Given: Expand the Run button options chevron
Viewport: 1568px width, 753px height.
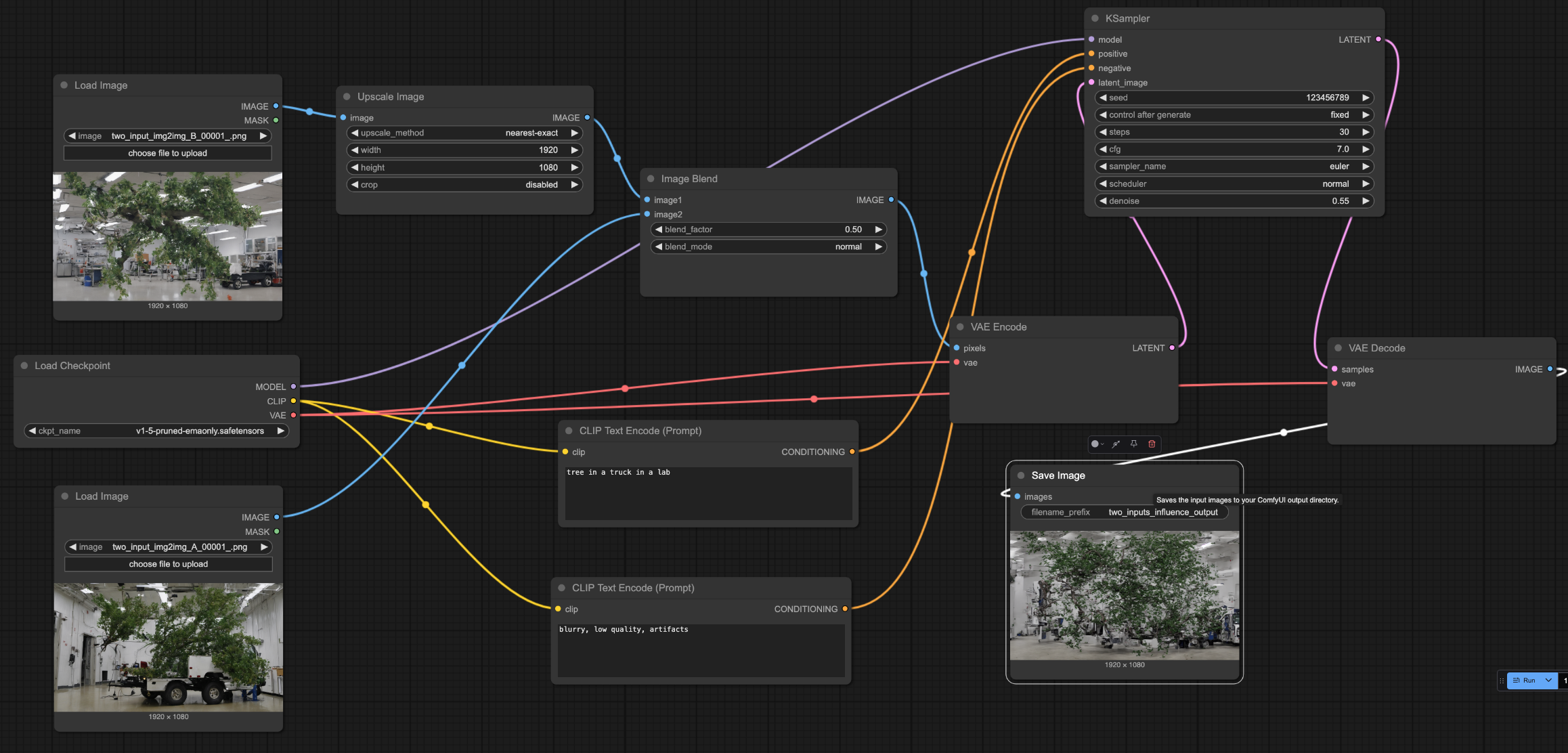Looking at the screenshot, I should click(x=1548, y=681).
